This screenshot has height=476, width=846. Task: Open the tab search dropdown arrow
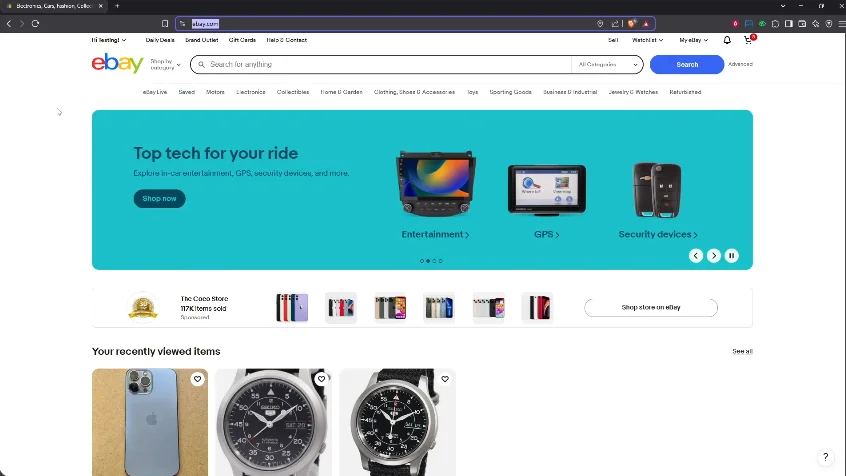click(783, 6)
